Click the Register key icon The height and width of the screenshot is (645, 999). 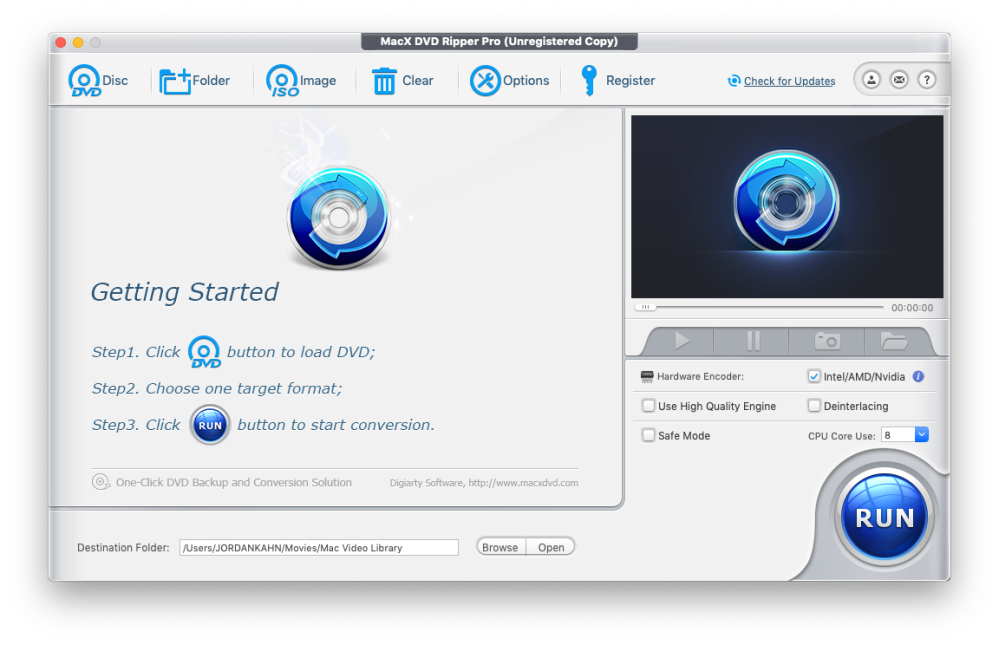[x=589, y=81]
